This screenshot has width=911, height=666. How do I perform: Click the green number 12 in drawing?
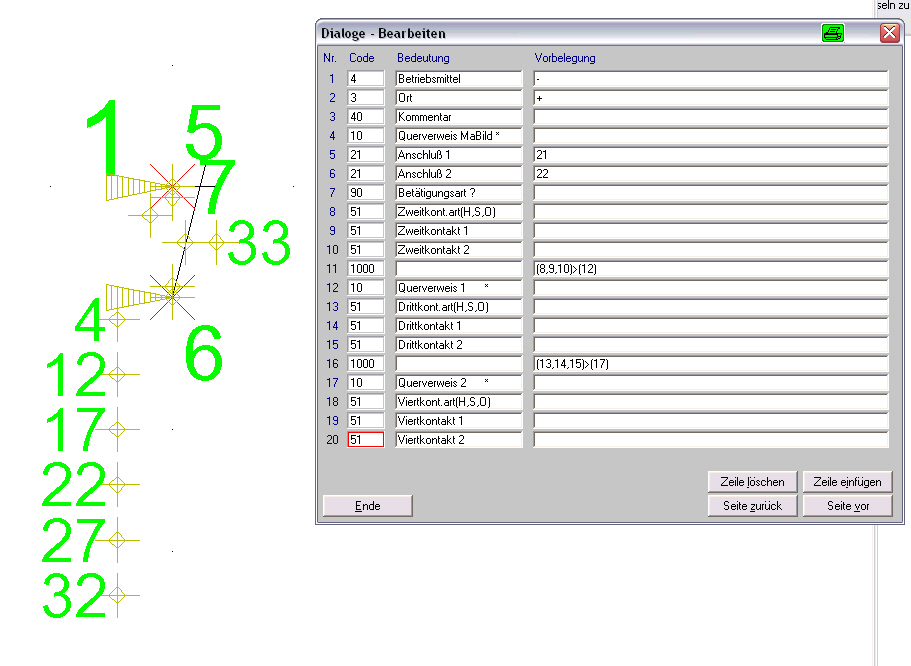point(76,374)
